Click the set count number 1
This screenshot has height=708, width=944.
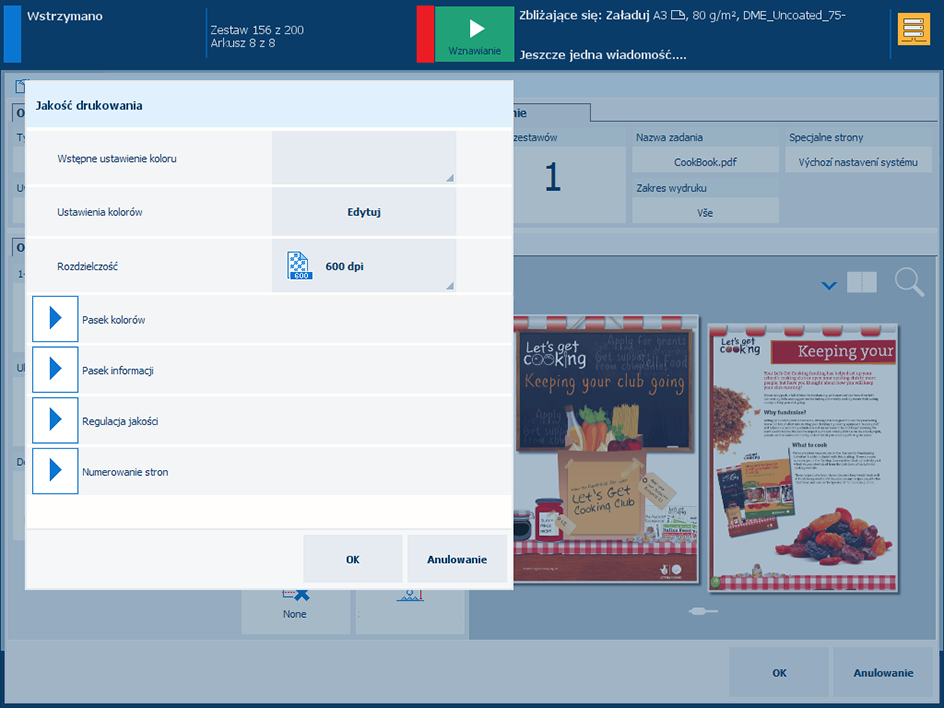pos(552,178)
